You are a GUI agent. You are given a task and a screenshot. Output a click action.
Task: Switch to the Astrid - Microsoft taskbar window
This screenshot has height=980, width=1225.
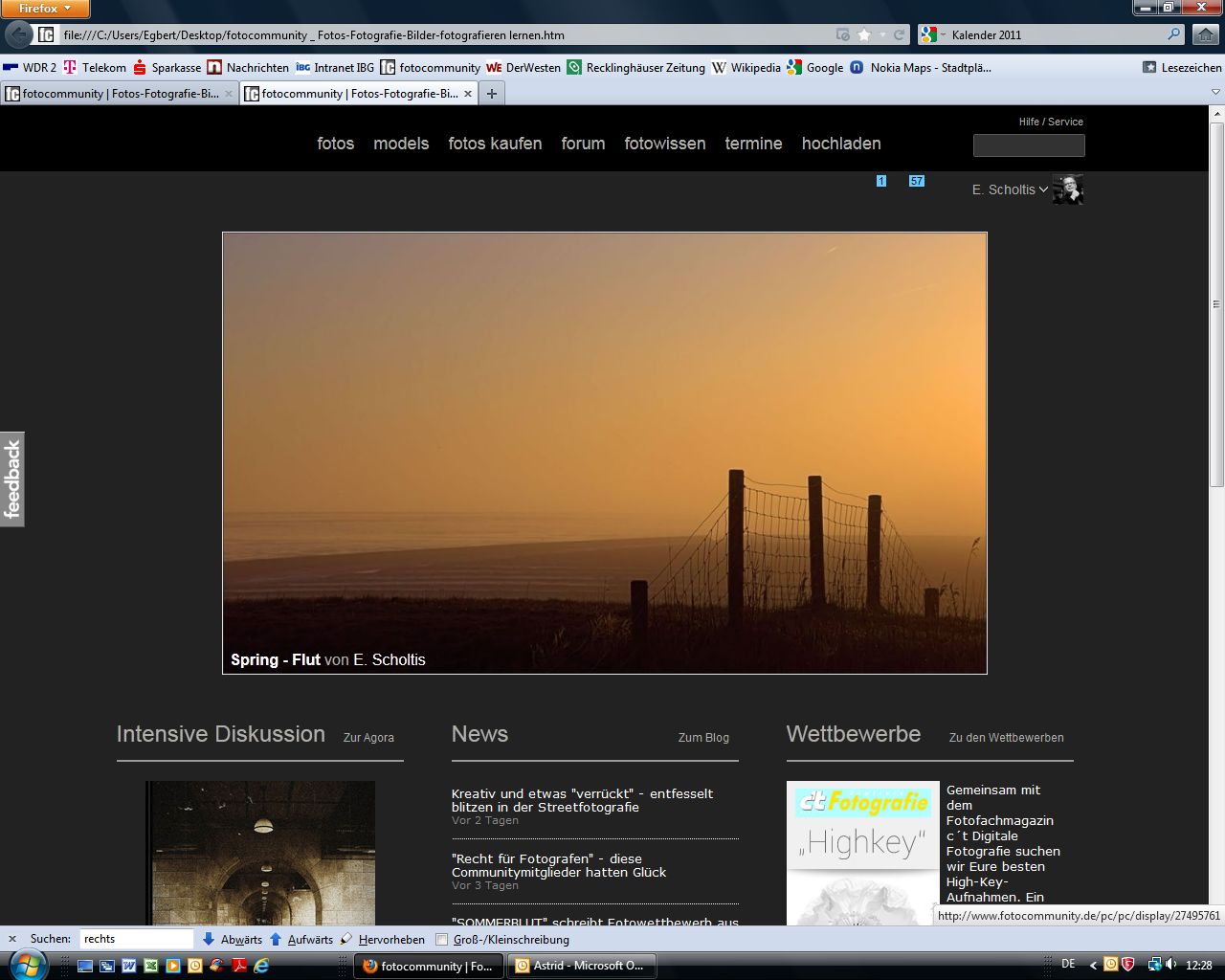pos(582,966)
